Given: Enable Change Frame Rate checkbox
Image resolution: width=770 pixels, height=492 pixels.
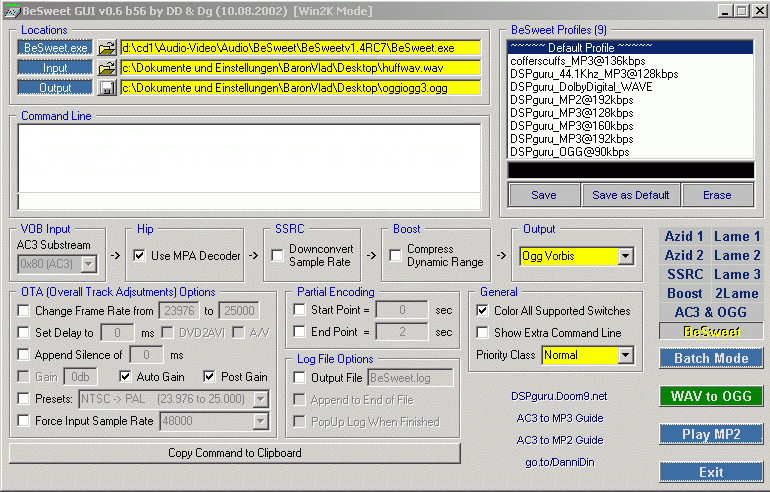Looking at the screenshot, I should click(x=23, y=310).
